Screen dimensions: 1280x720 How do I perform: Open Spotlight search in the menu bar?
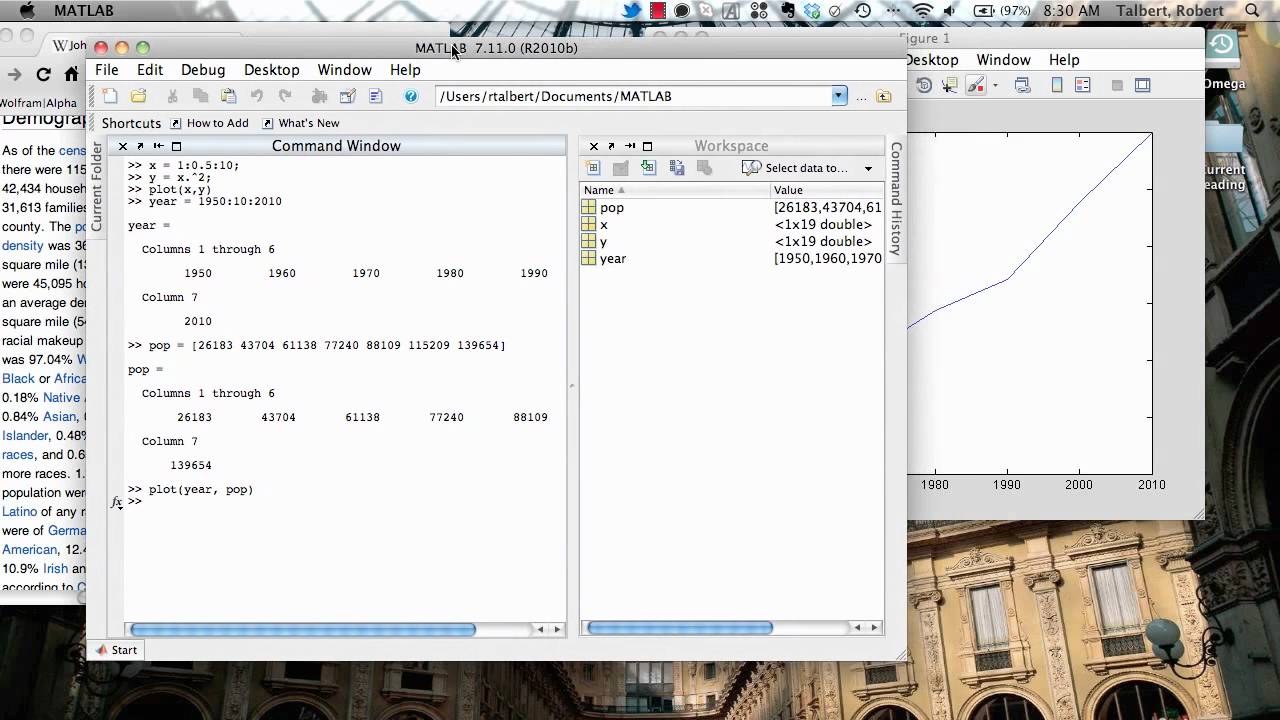(1254, 11)
